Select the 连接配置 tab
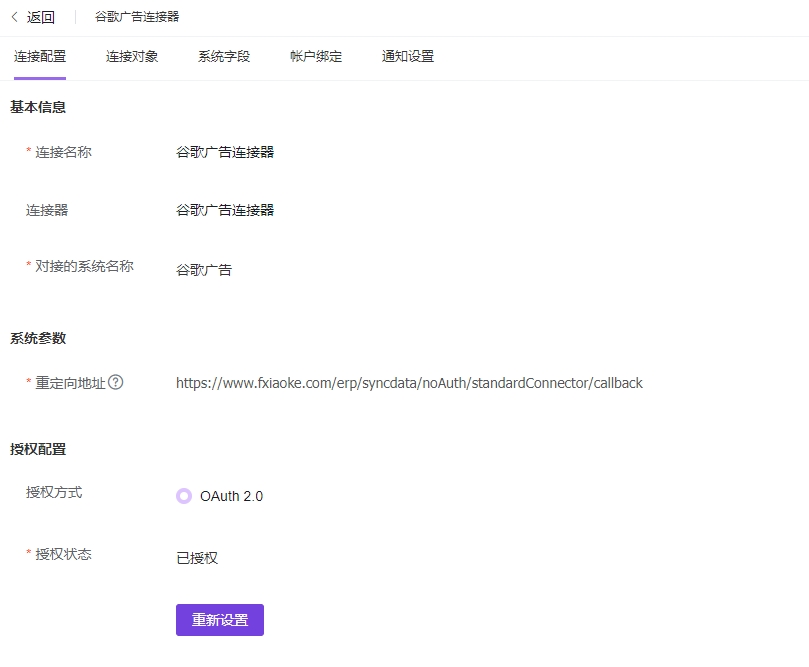 click(x=40, y=57)
